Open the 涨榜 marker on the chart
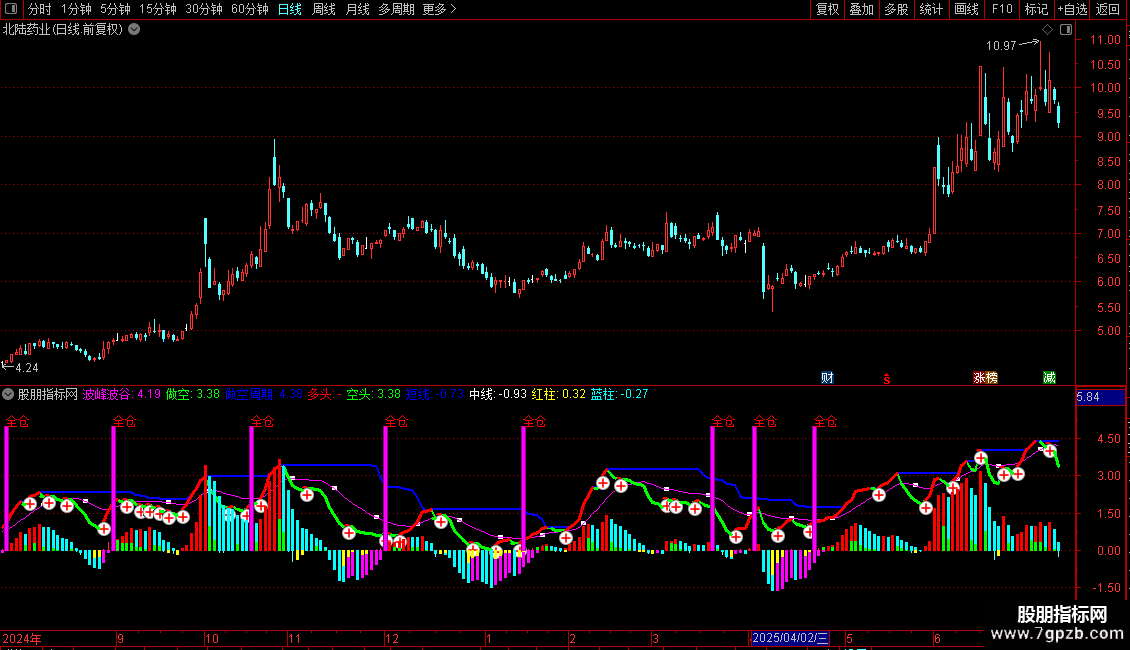This screenshot has width=1130, height=650. point(985,378)
